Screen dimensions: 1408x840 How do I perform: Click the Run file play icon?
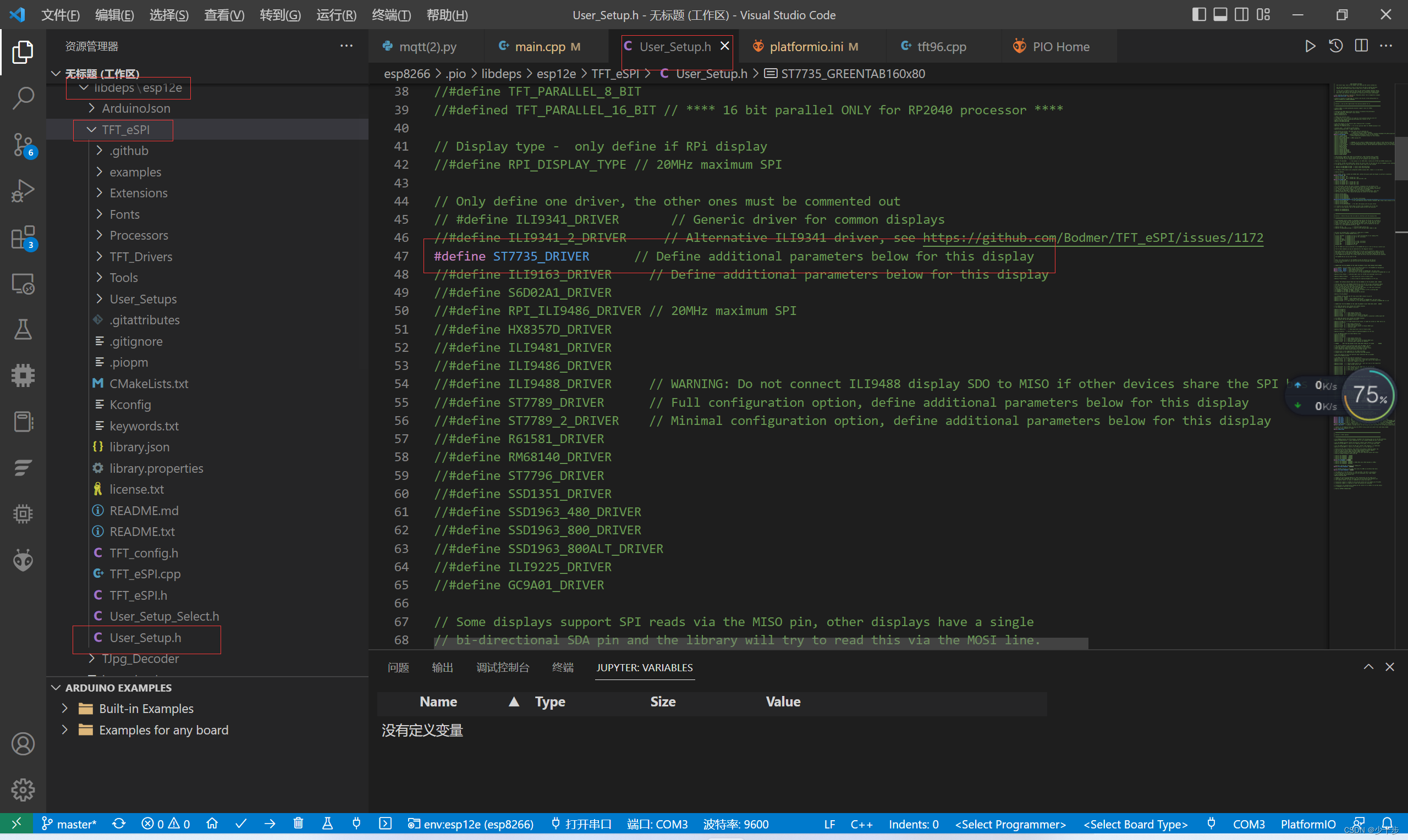coord(1310,46)
